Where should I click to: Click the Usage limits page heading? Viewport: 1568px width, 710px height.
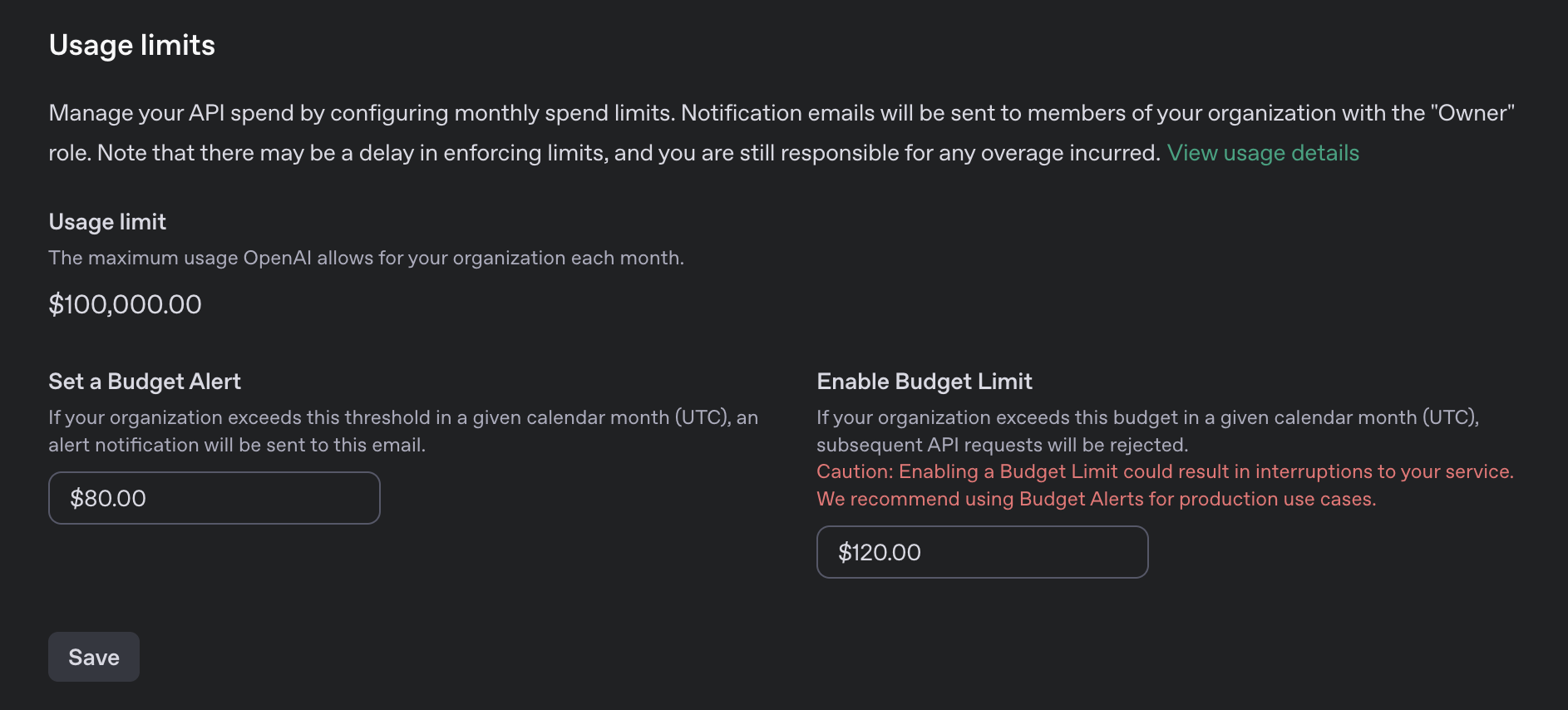click(132, 45)
